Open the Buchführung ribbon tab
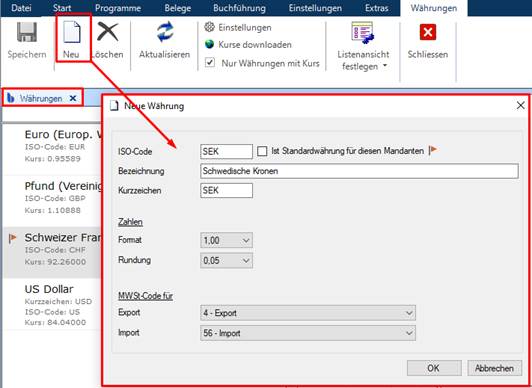 pos(239,8)
